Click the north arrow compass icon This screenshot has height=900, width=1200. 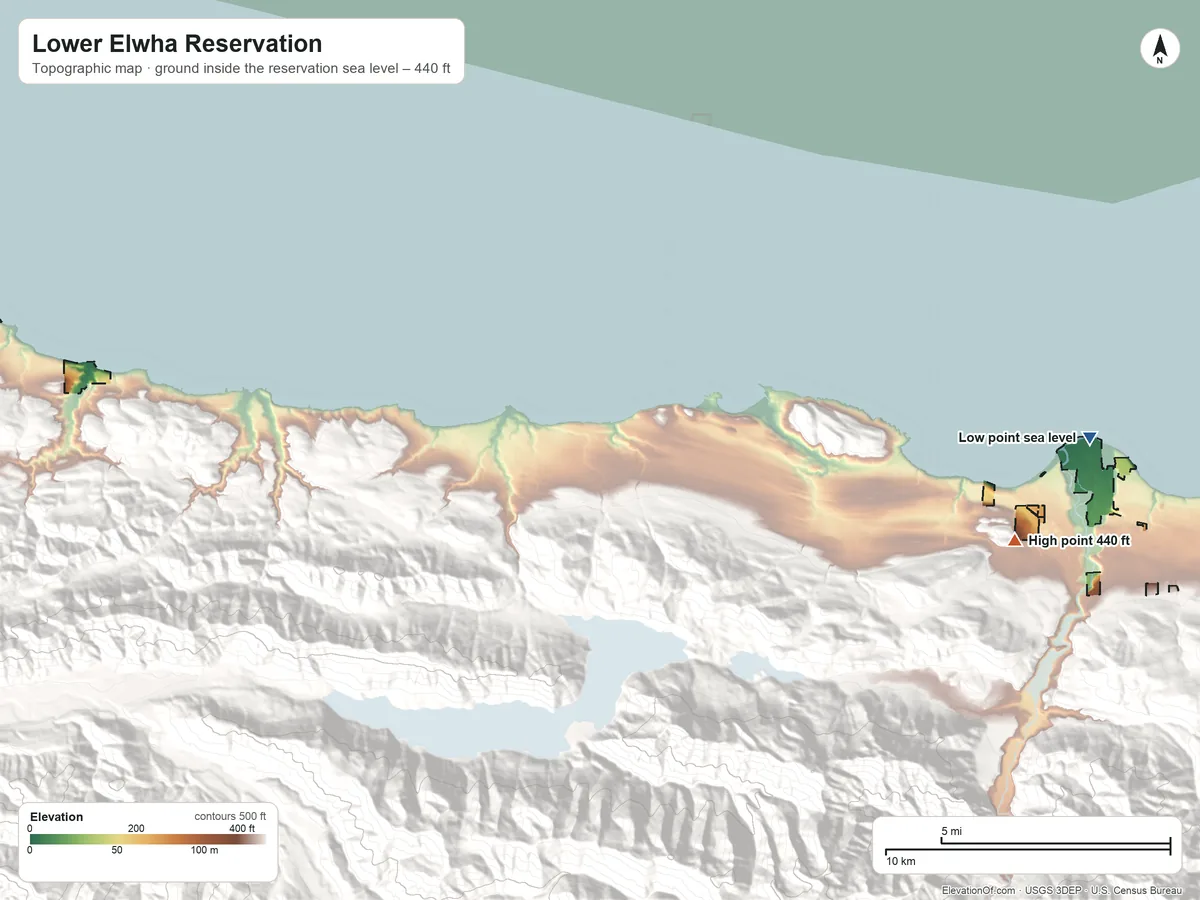1160,49
